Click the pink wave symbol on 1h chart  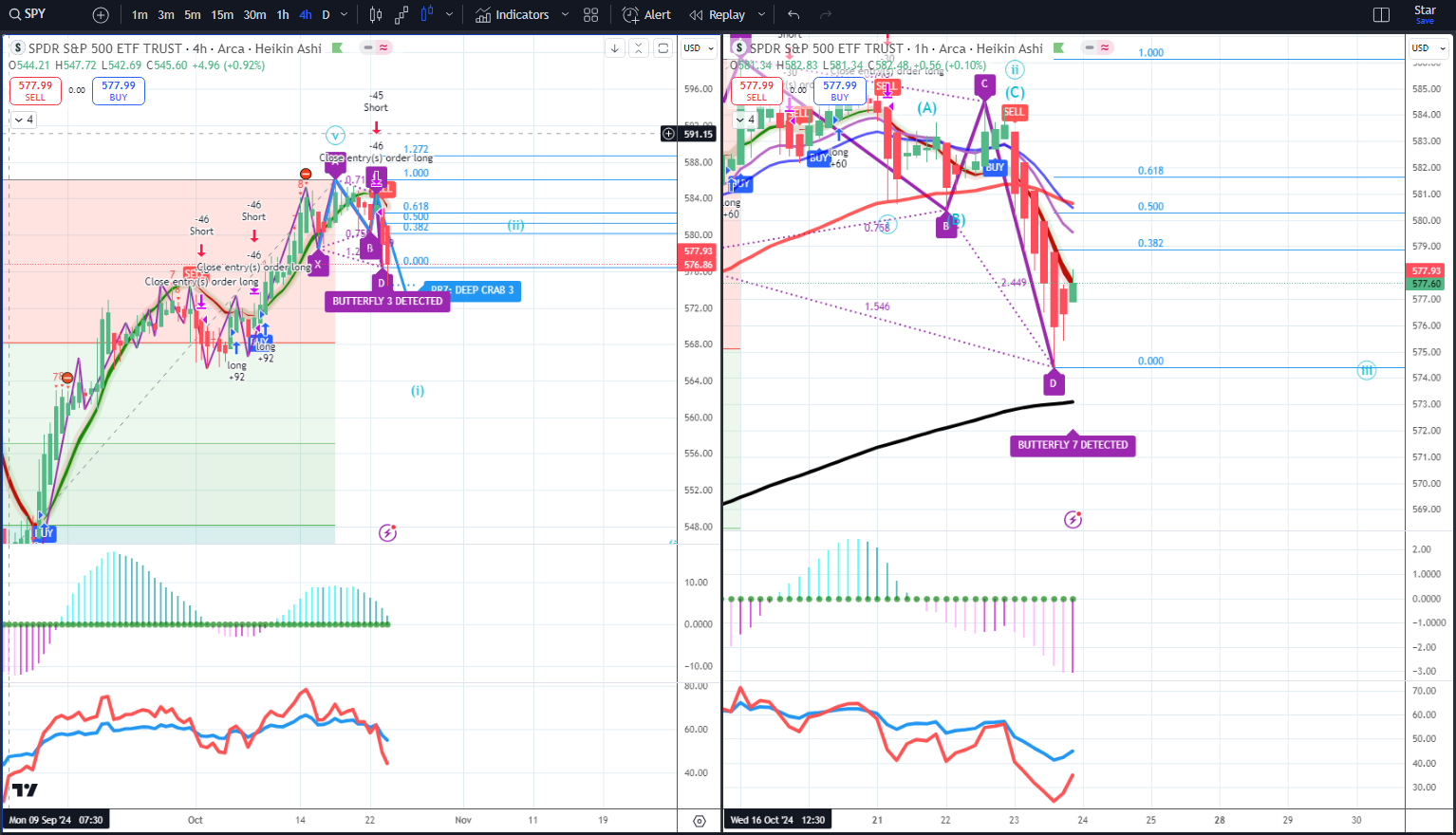[x=1106, y=47]
